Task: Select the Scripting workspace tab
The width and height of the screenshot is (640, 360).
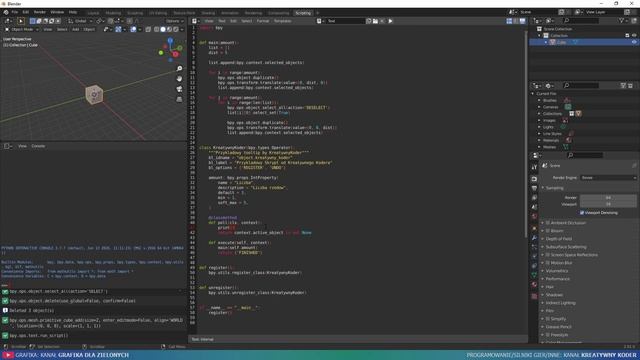Action: click(303, 13)
